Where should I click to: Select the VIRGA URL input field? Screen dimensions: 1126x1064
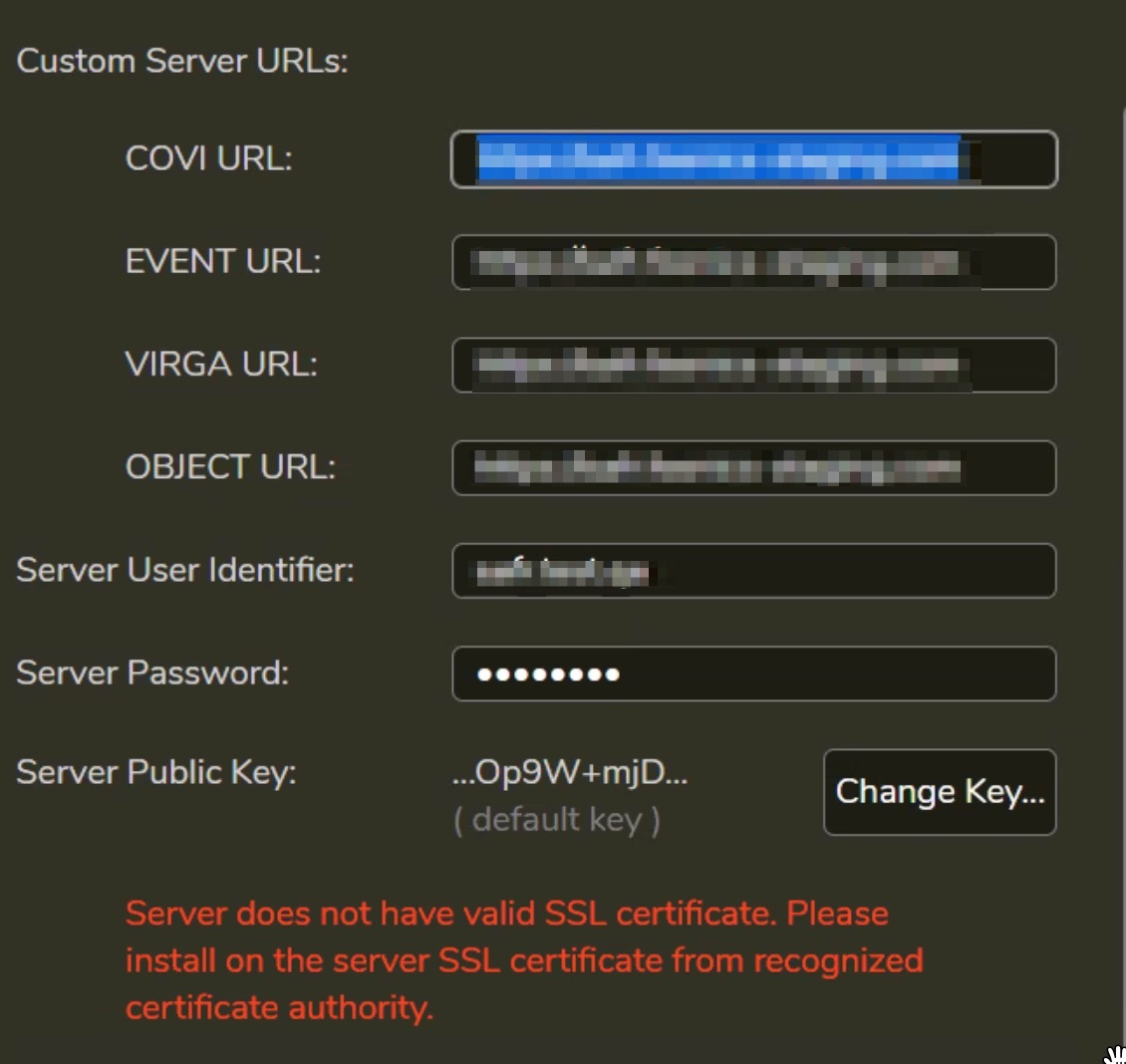(x=753, y=365)
